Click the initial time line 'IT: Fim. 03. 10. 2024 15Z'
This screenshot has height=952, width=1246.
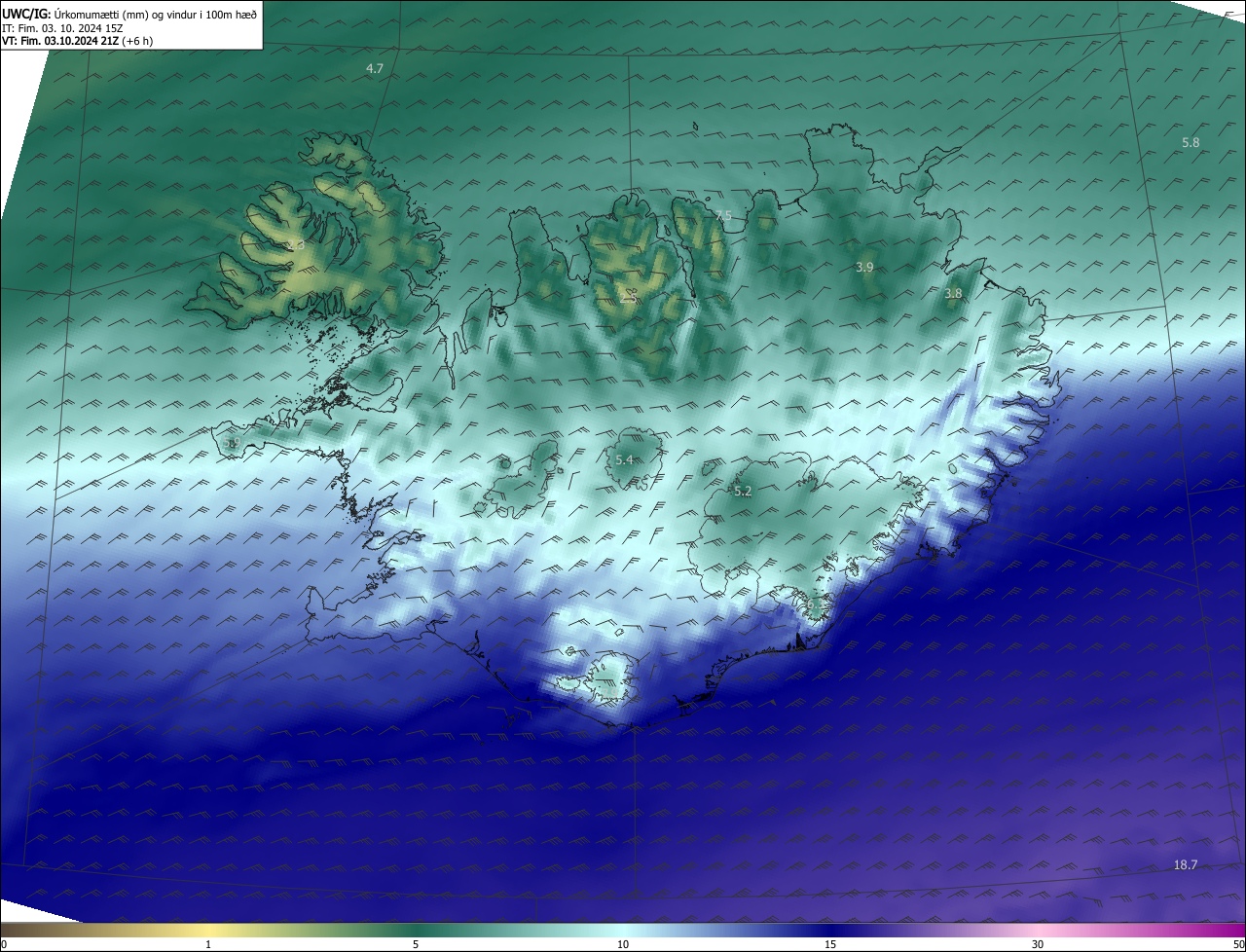[x=62, y=27]
